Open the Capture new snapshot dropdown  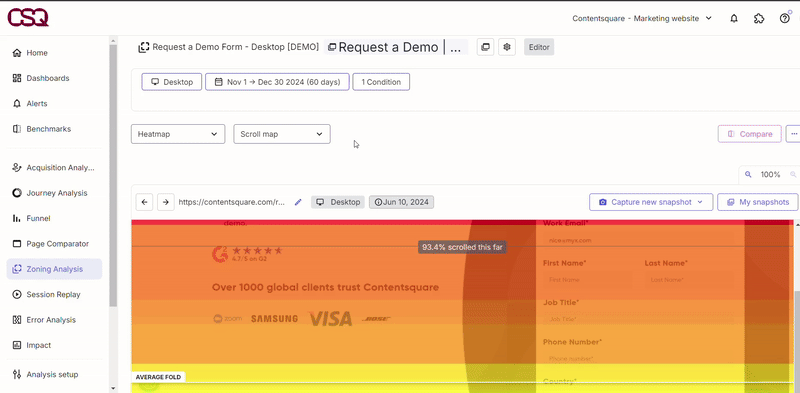coord(651,202)
